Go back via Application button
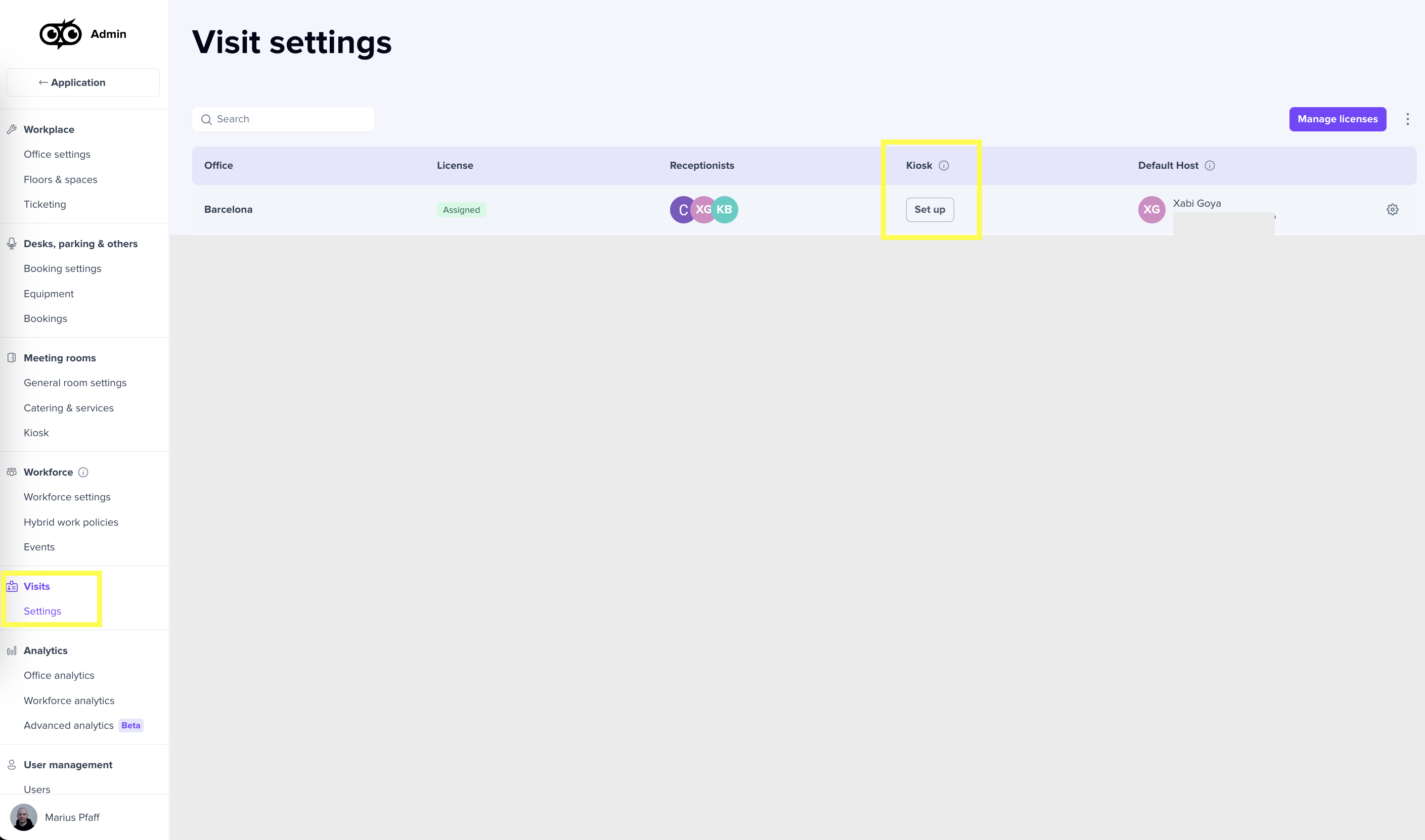Viewport: 1425px width, 840px height. [82, 83]
